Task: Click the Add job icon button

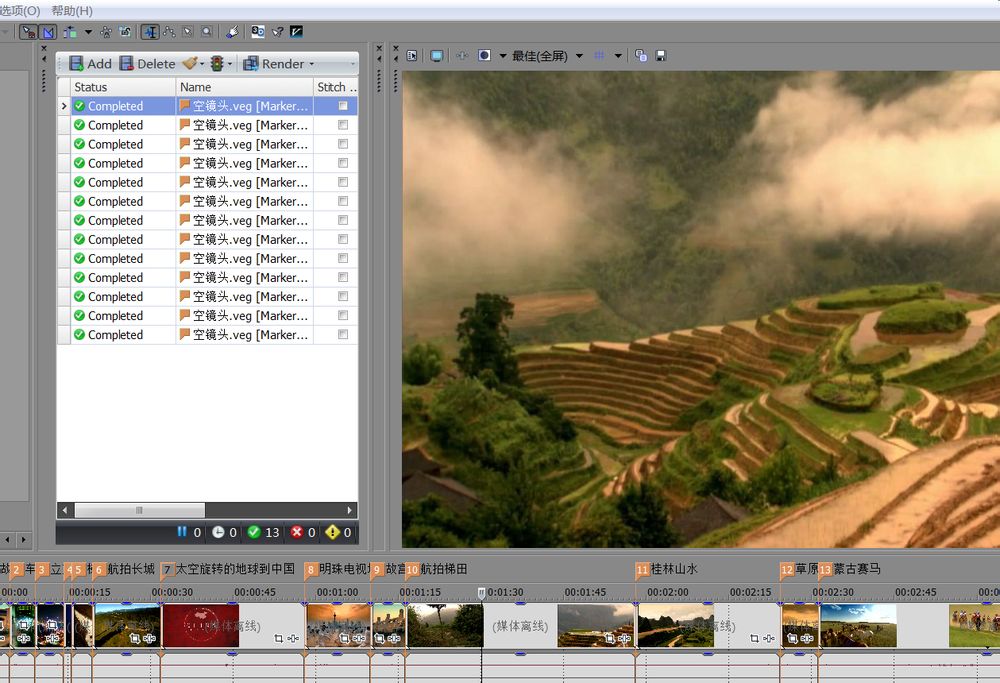Action: (x=90, y=63)
